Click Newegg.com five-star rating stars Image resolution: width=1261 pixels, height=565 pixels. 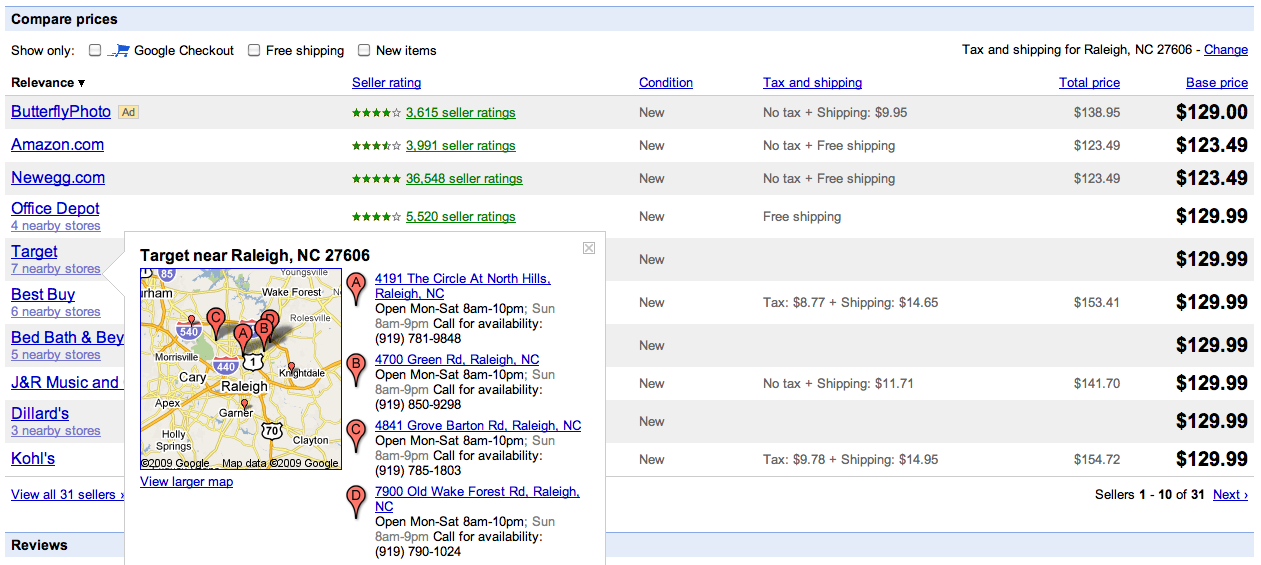click(x=376, y=179)
